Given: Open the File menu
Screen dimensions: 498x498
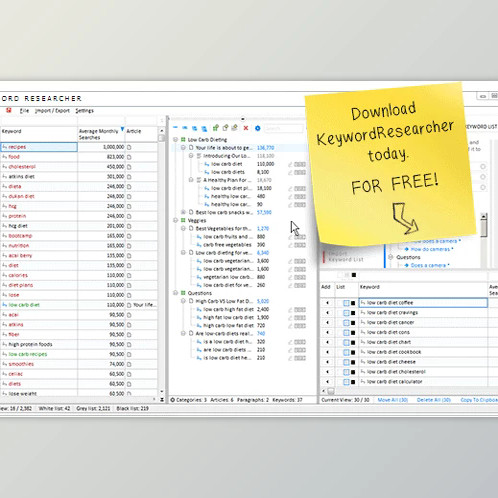Looking at the screenshot, I should pyautogui.click(x=24, y=111).
